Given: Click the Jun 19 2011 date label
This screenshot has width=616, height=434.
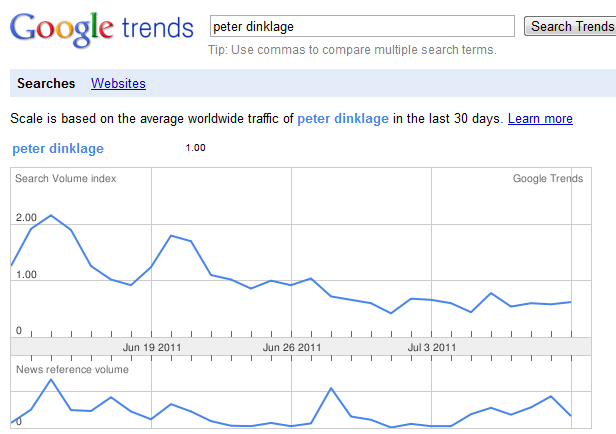Looking at the screenshot, I should click(x=152, y=347).
